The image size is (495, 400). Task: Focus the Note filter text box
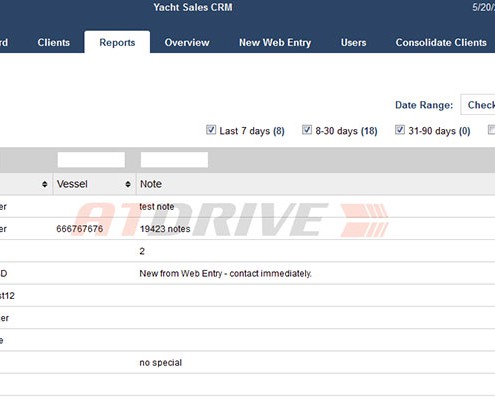click(x=174, y=160)
